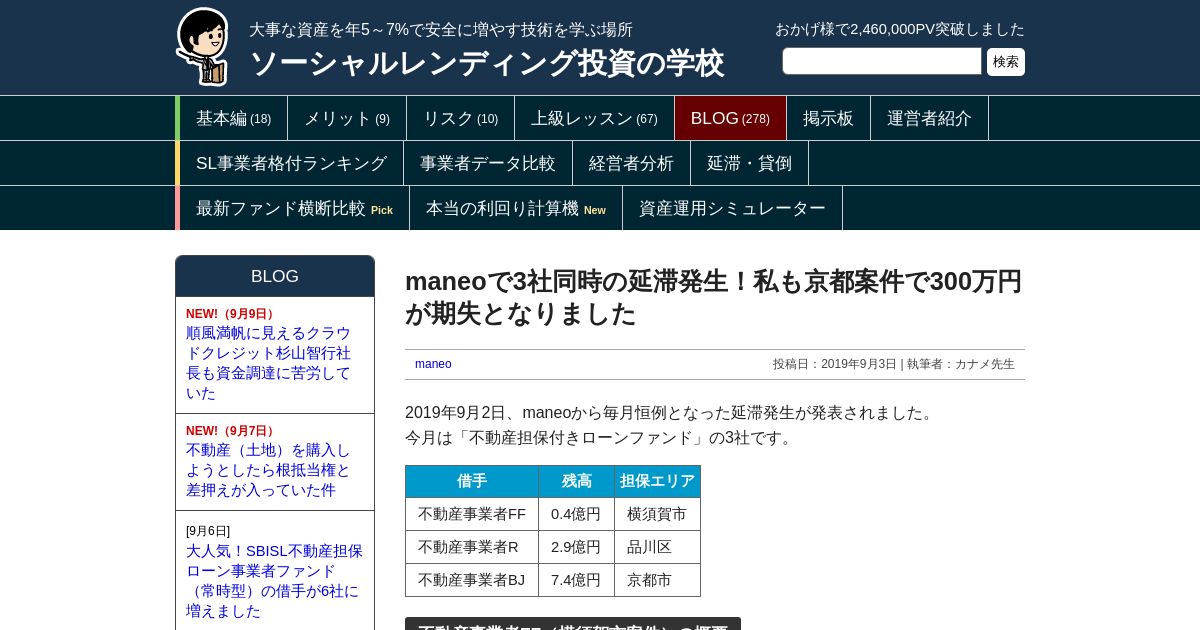
Task: Click cell 2.9億円
Action: tap(577, 547)
